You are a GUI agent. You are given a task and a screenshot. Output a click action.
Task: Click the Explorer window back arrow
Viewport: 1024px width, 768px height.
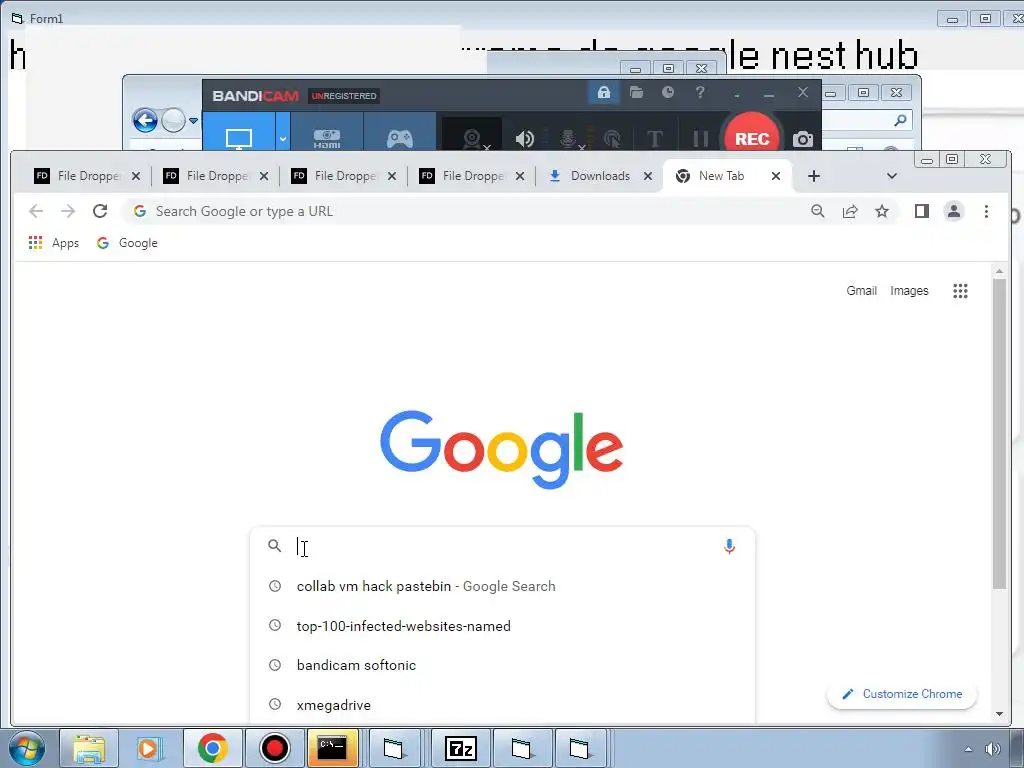145,120
